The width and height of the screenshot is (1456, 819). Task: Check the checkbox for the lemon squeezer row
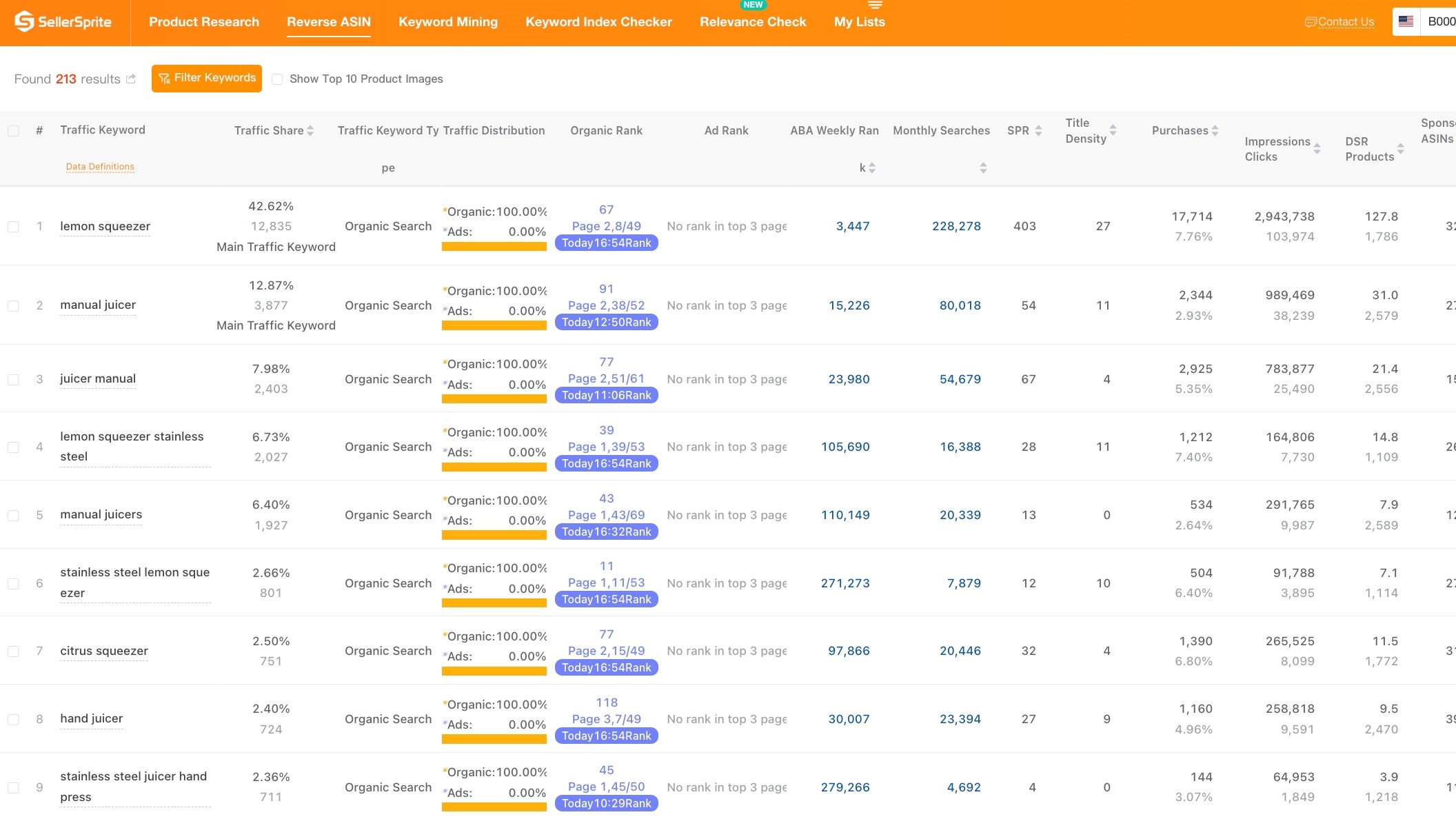tap(14, 226)
